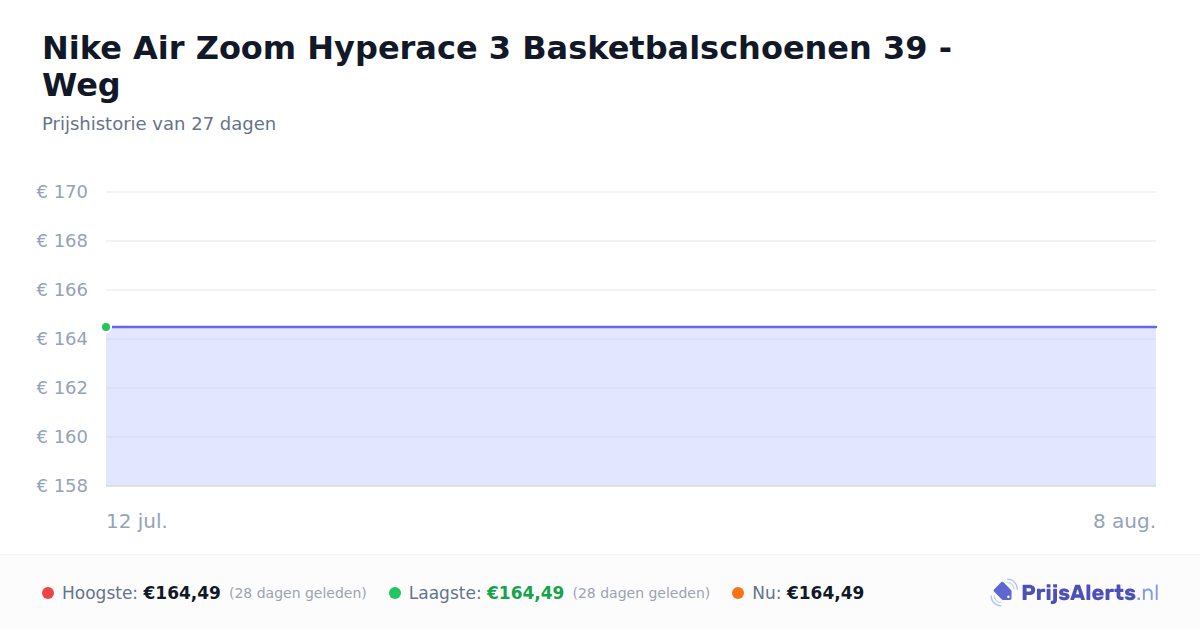Click the '12 jul.' date label
Viewport: 1200px width, 630px height.
coord(137,522)
